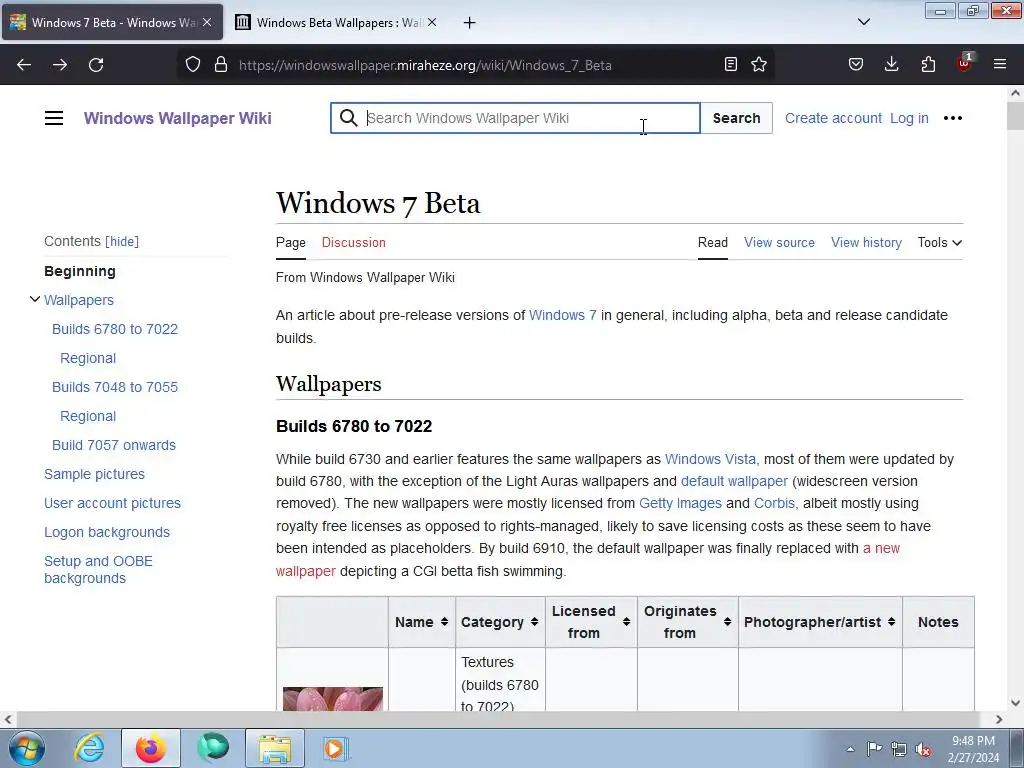This screenshot has height=768, width=1024.
Task: Collapse the Wallpapers contents section
Action: pyautogui.click(x=35, y=300)
